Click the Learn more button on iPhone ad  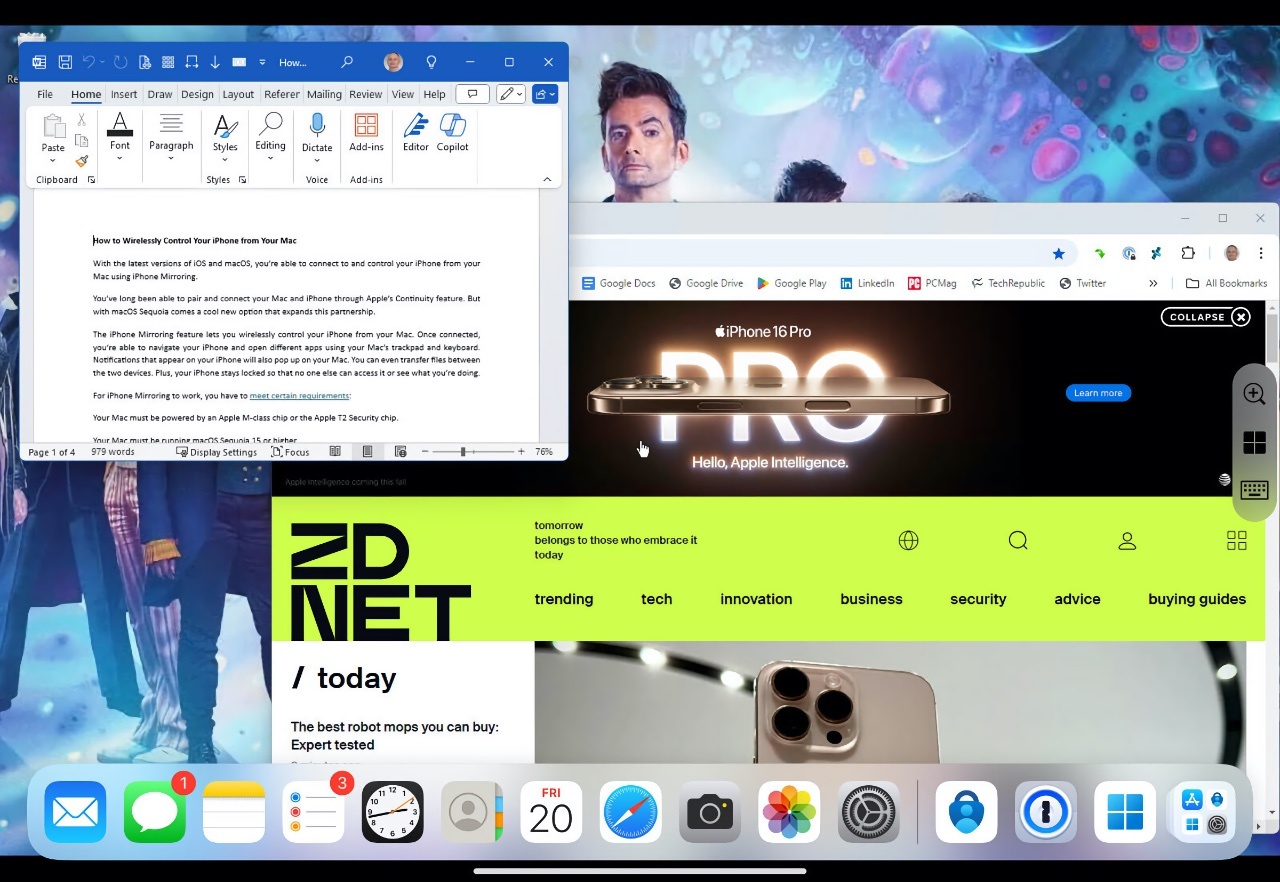pyautogui.click(x=1098, y=393)
